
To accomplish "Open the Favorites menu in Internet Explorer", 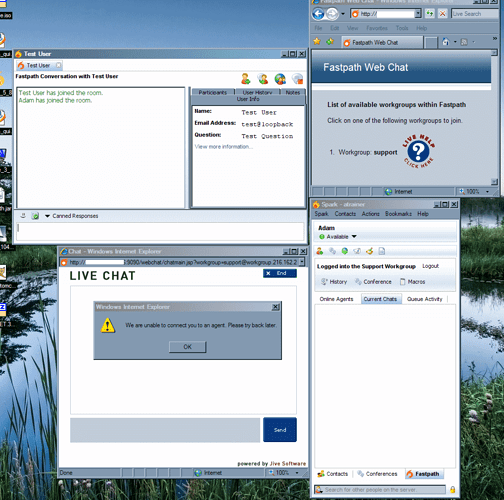I will (377, 28).
